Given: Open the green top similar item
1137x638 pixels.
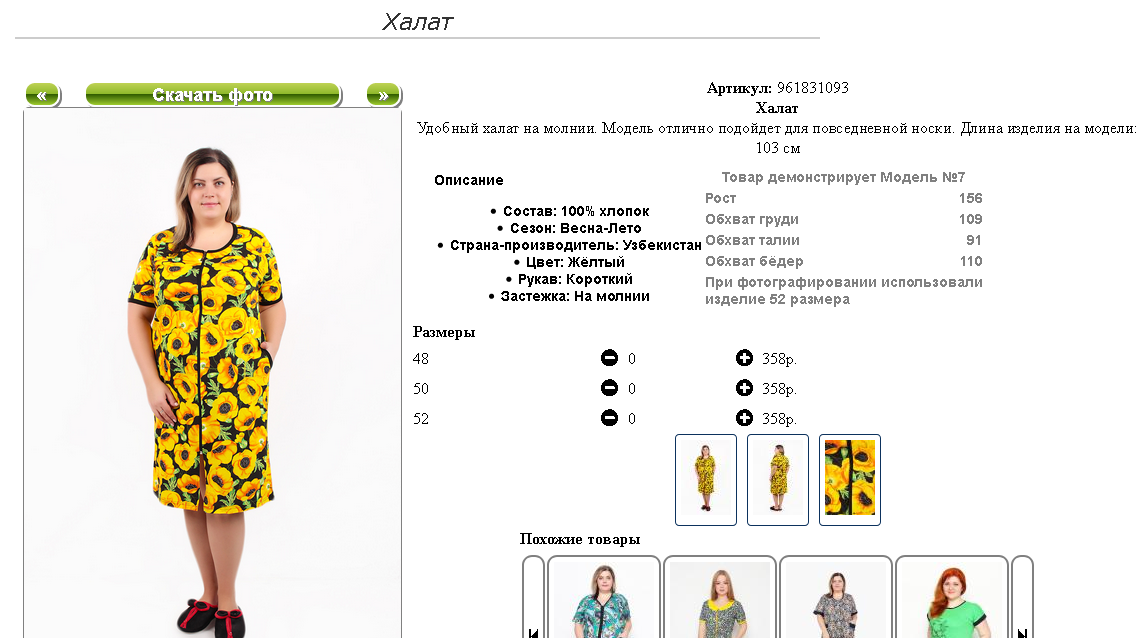Looking at the screenshot, I should (952, 597).
